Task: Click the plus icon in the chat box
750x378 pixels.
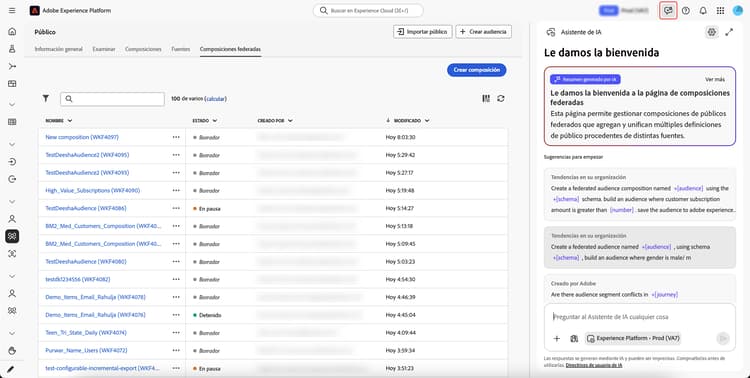Action: [x=557, y=338]
